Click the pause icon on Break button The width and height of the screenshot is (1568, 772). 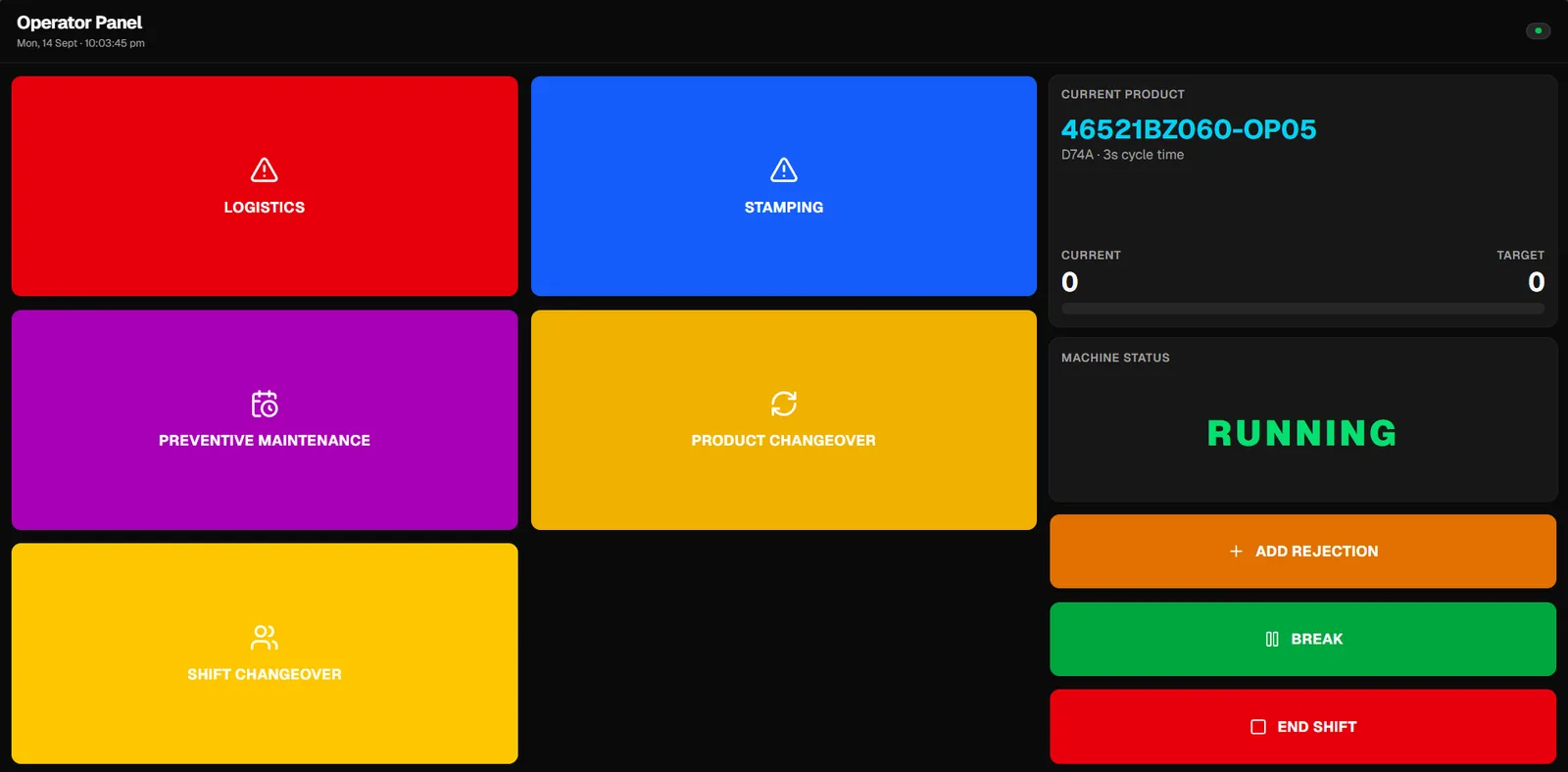(1272, 639)
